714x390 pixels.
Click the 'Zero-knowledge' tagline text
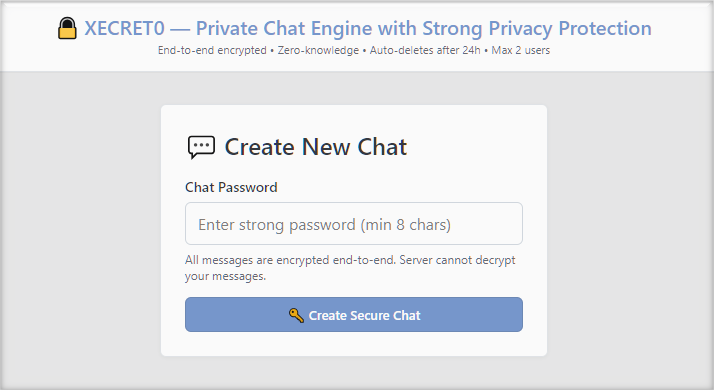click(x=318, y=50)
